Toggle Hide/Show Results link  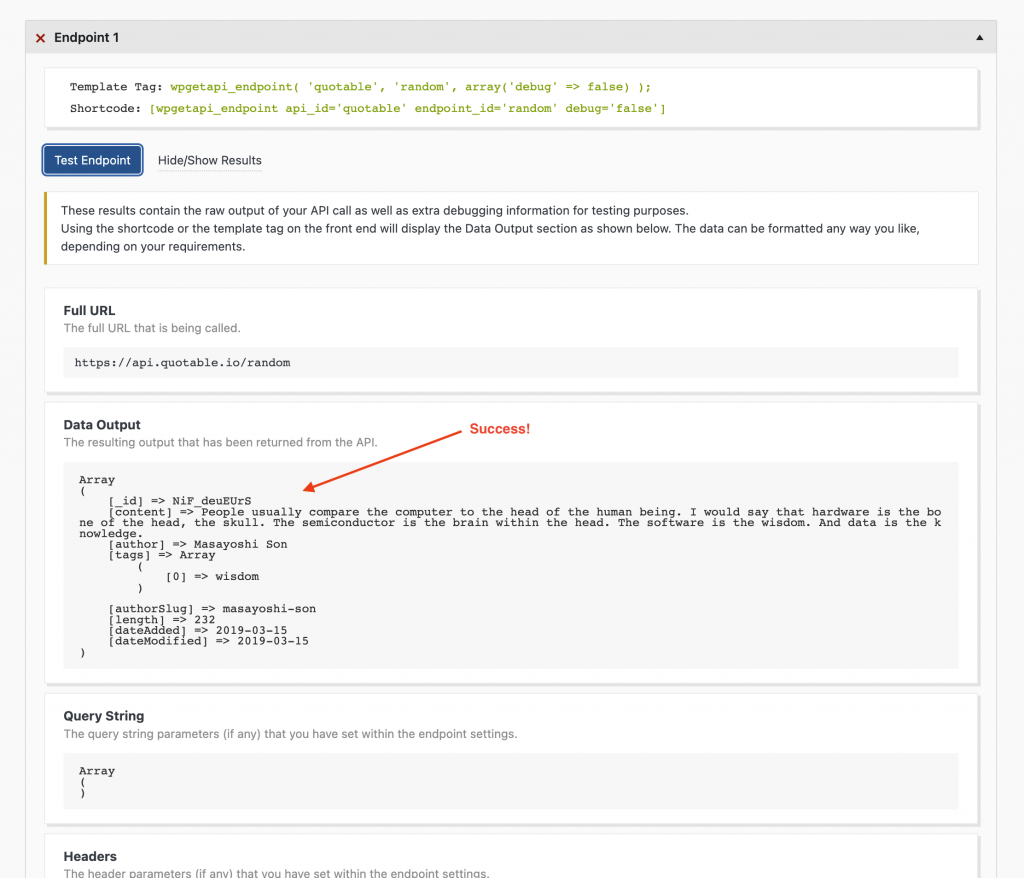(210, 161)
